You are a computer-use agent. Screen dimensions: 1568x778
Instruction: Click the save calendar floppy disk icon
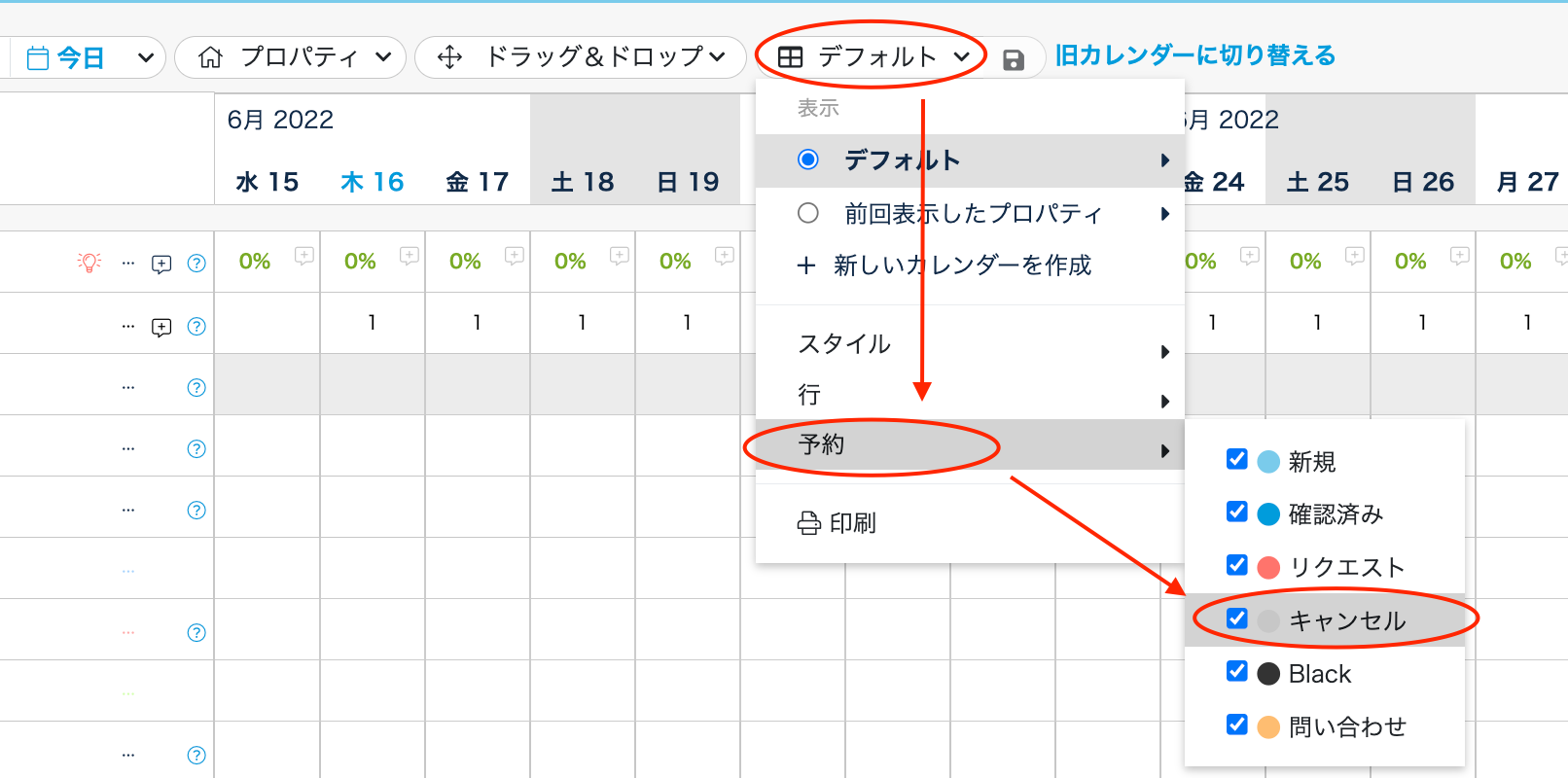coord(1014,60)
